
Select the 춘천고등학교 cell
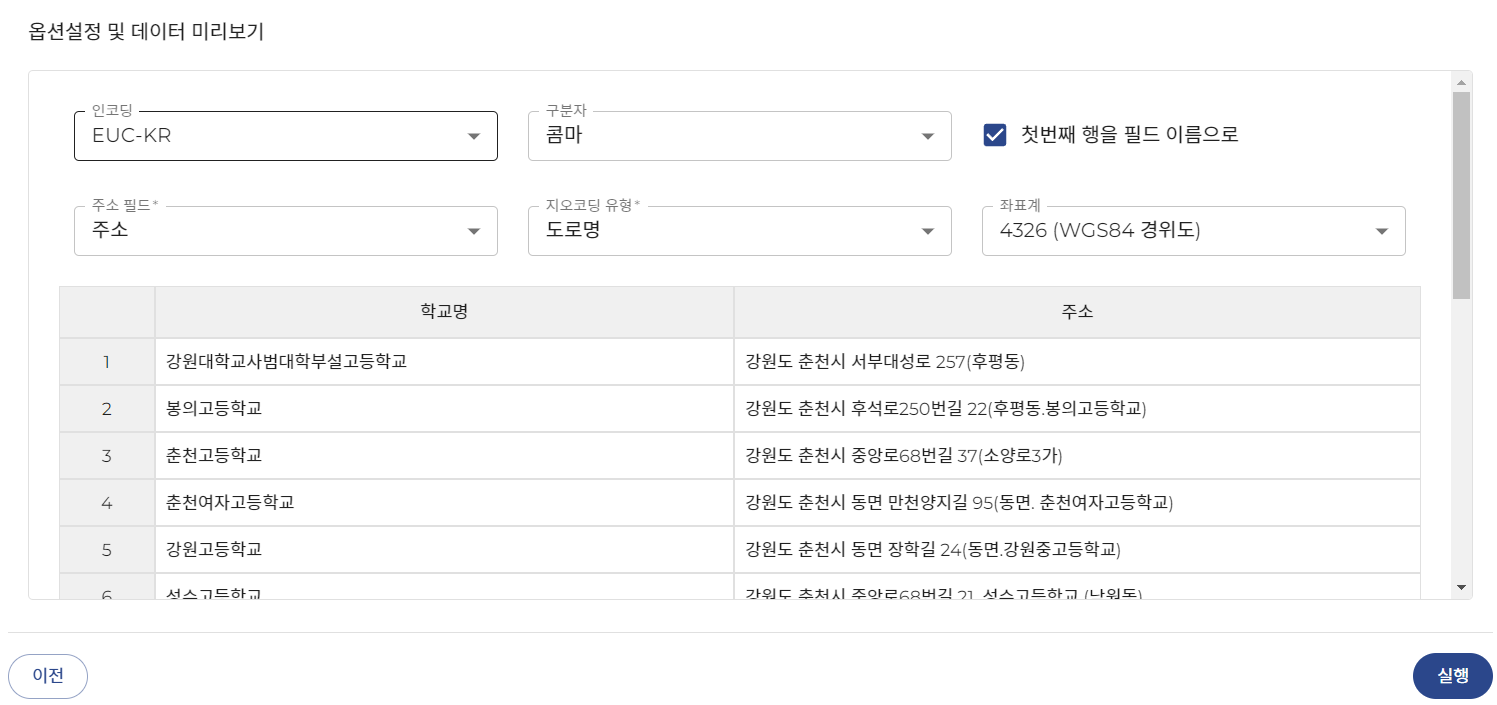click(x=444, y=456)
